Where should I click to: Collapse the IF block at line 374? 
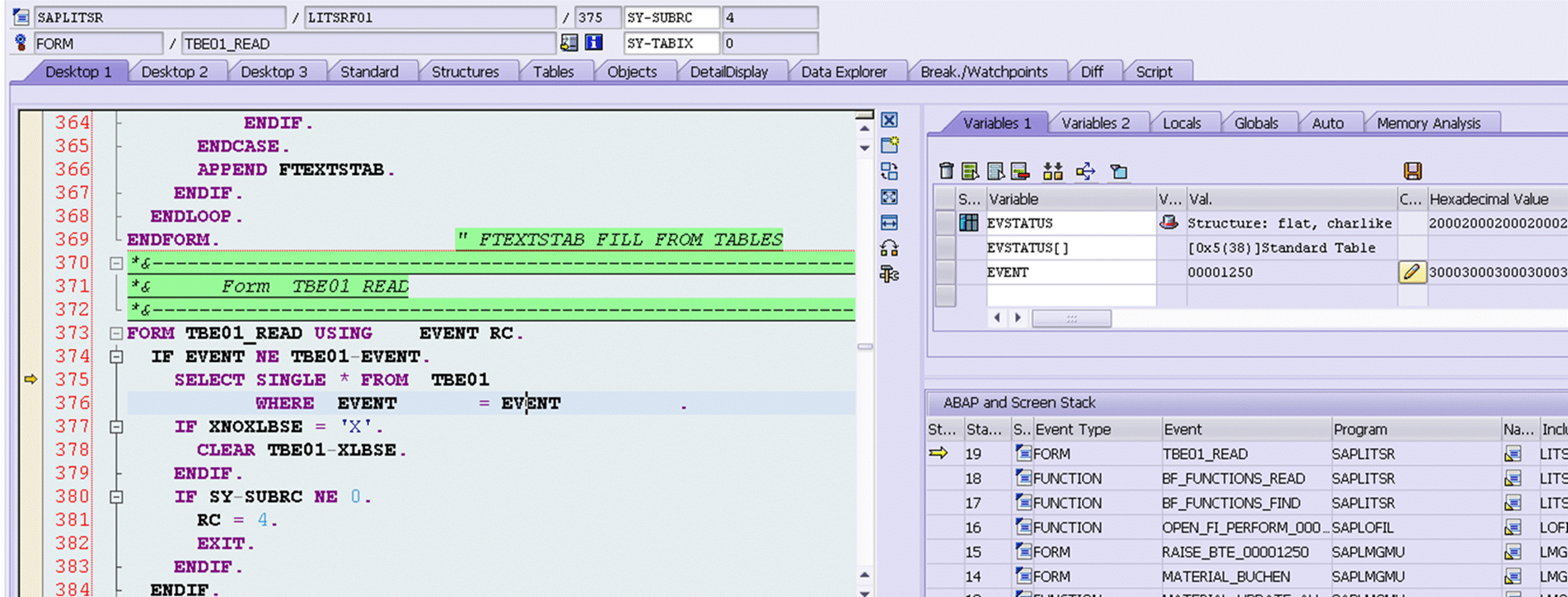116,357
